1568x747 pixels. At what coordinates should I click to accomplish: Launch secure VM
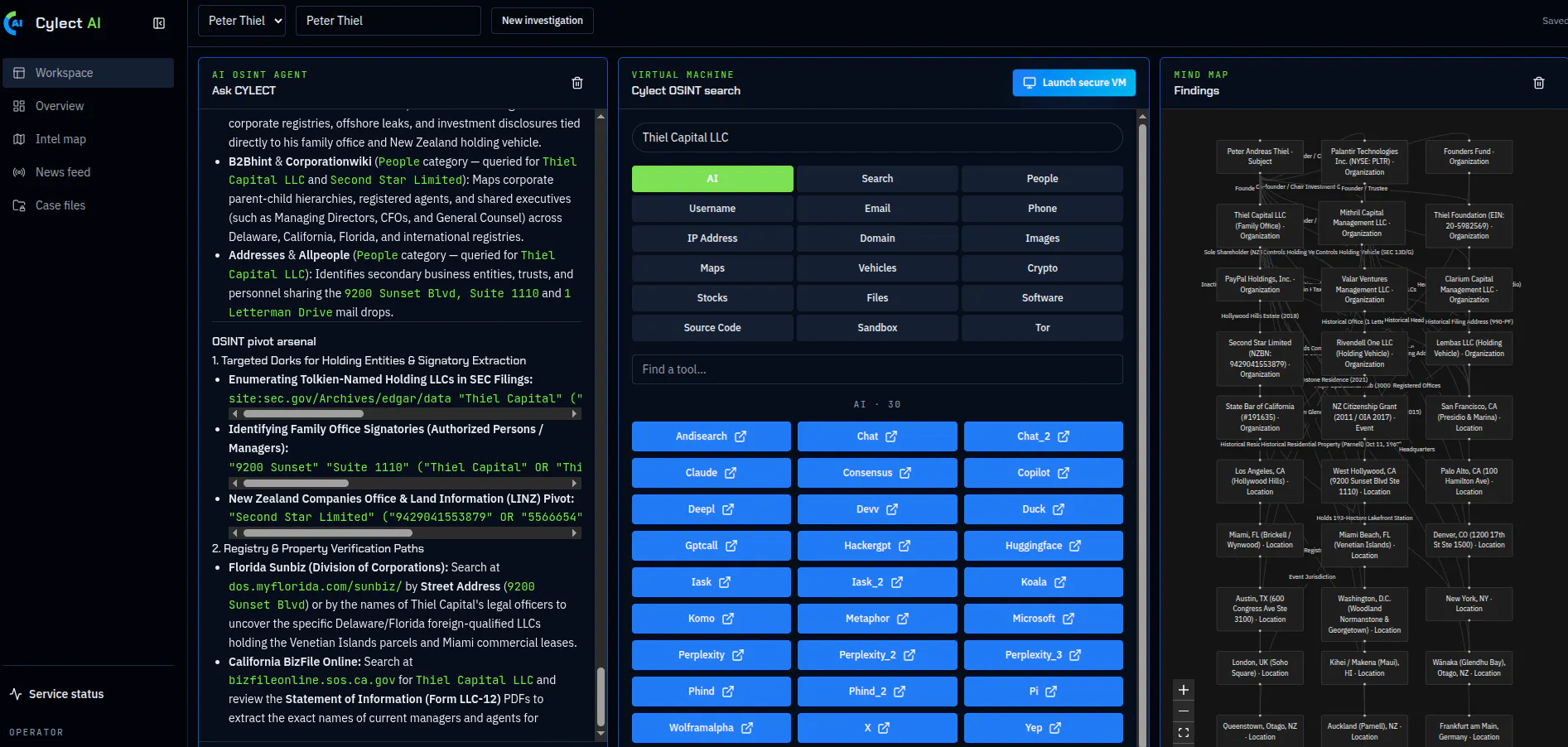1074,83
